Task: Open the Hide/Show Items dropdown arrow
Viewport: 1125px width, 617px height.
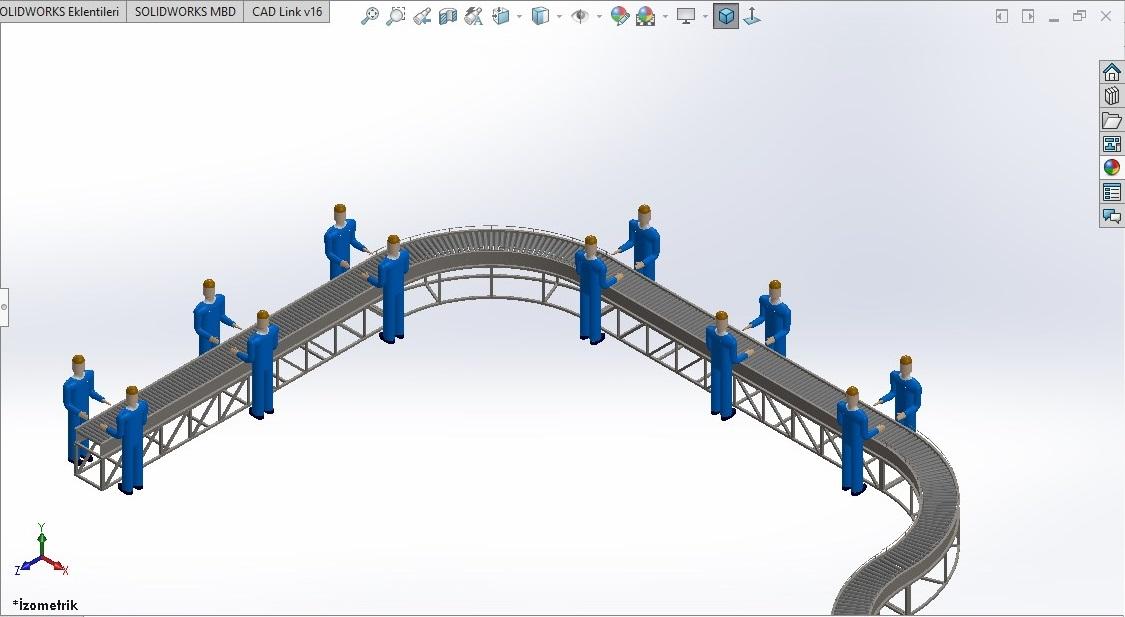Action: (599, 16)
